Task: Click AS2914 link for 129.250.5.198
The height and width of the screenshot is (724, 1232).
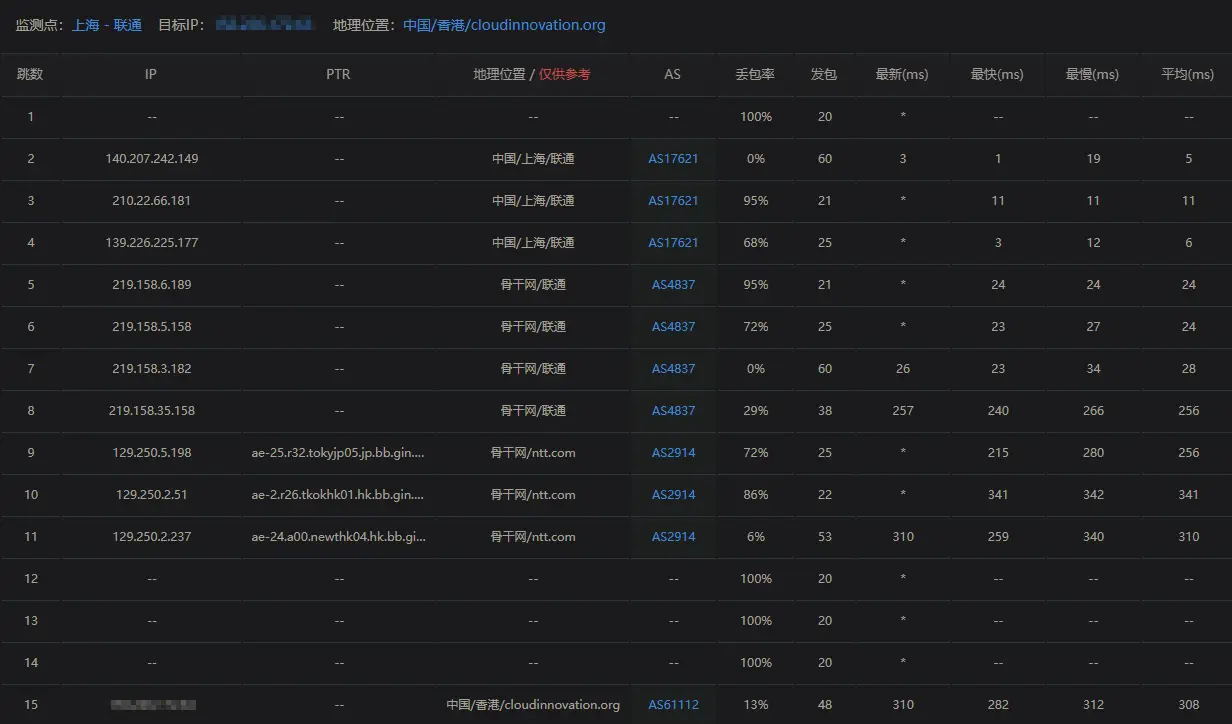Action: point(673,453)
